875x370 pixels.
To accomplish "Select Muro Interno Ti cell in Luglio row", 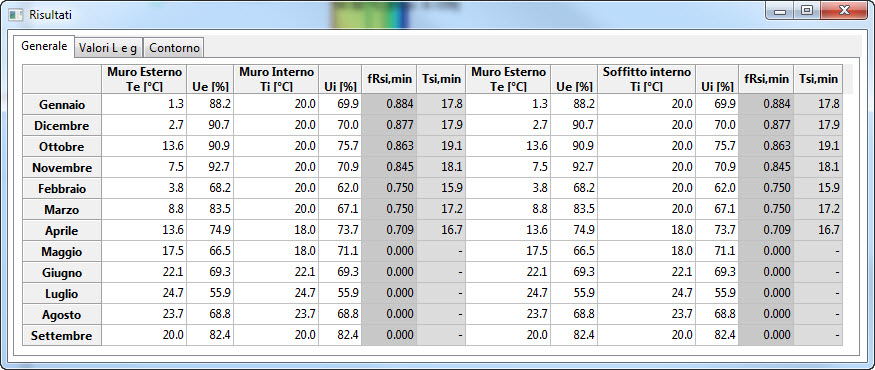I will [x=276, y=294].
